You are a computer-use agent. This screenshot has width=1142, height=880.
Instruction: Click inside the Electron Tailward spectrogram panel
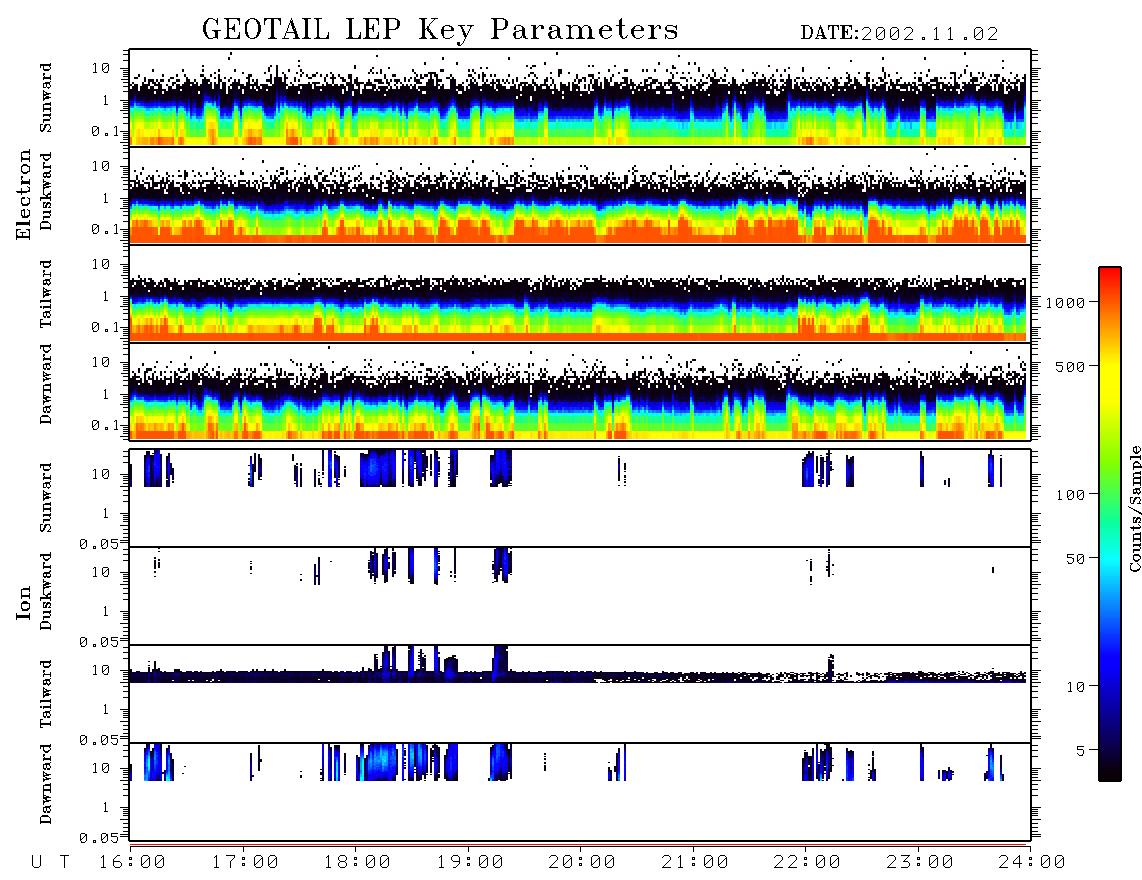point(580,293)
